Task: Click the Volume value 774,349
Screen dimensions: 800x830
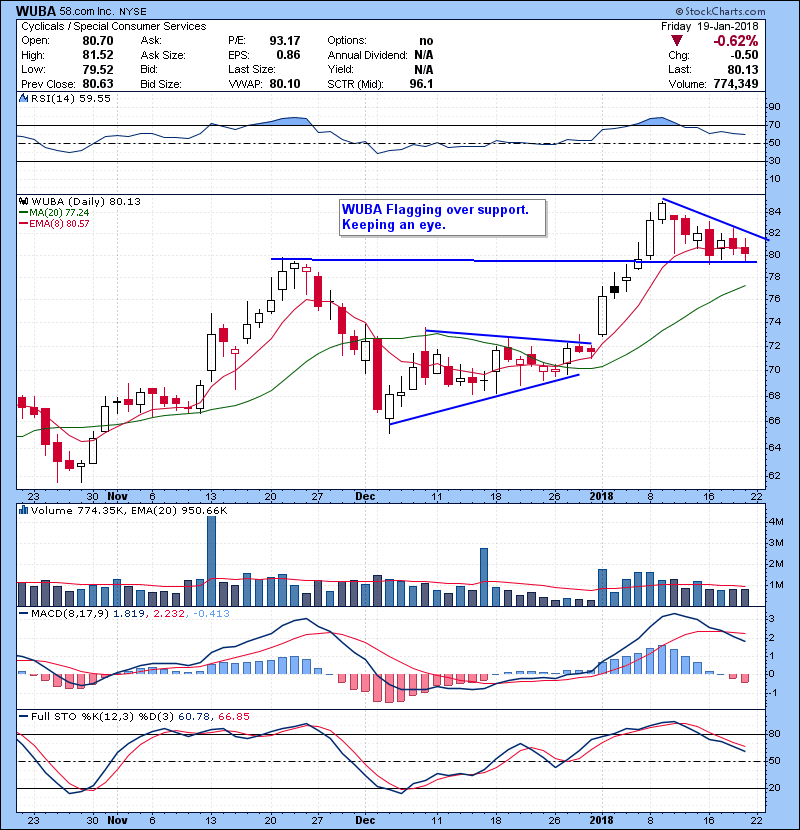Action: point(736,84)
